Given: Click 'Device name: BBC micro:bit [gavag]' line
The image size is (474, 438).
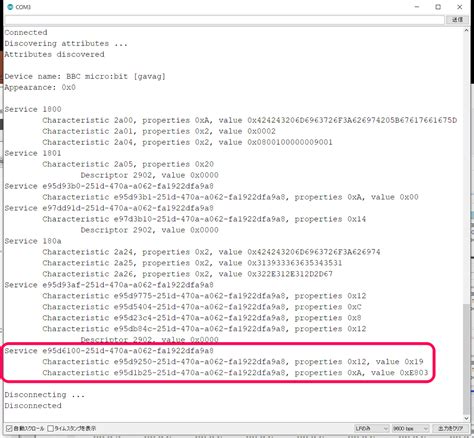Looking at the screenshot, I should pyautogui.click(x=85, y=76).
